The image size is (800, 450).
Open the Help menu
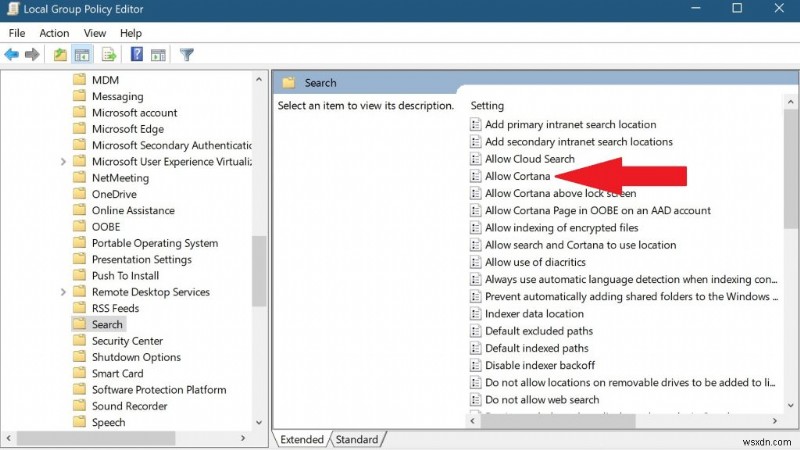coord(131,33)
